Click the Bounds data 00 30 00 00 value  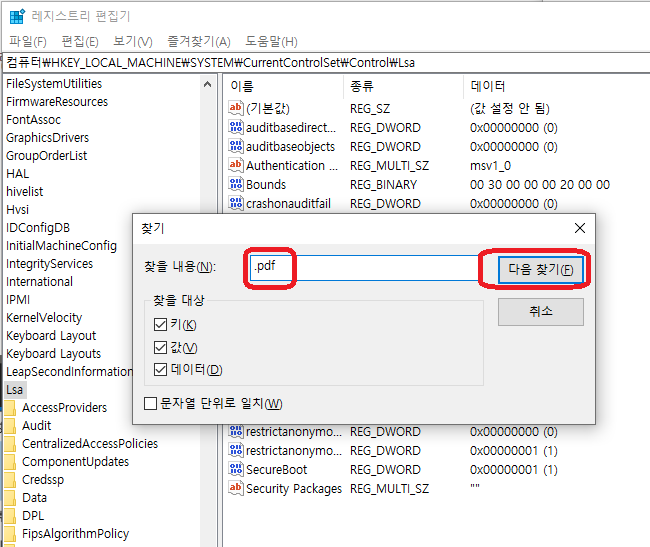tap(540, 185)
